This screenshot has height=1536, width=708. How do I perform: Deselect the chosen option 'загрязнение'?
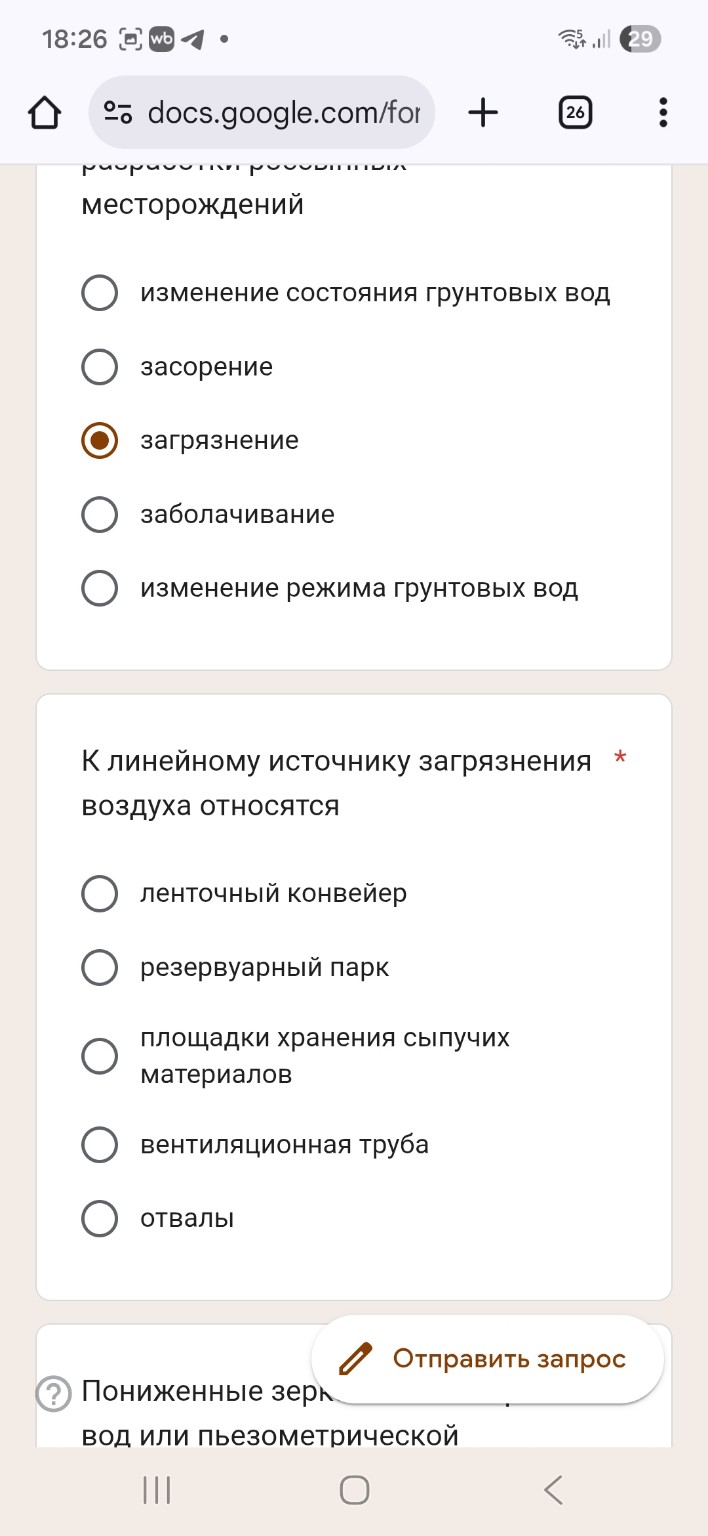tap(99, 440)
